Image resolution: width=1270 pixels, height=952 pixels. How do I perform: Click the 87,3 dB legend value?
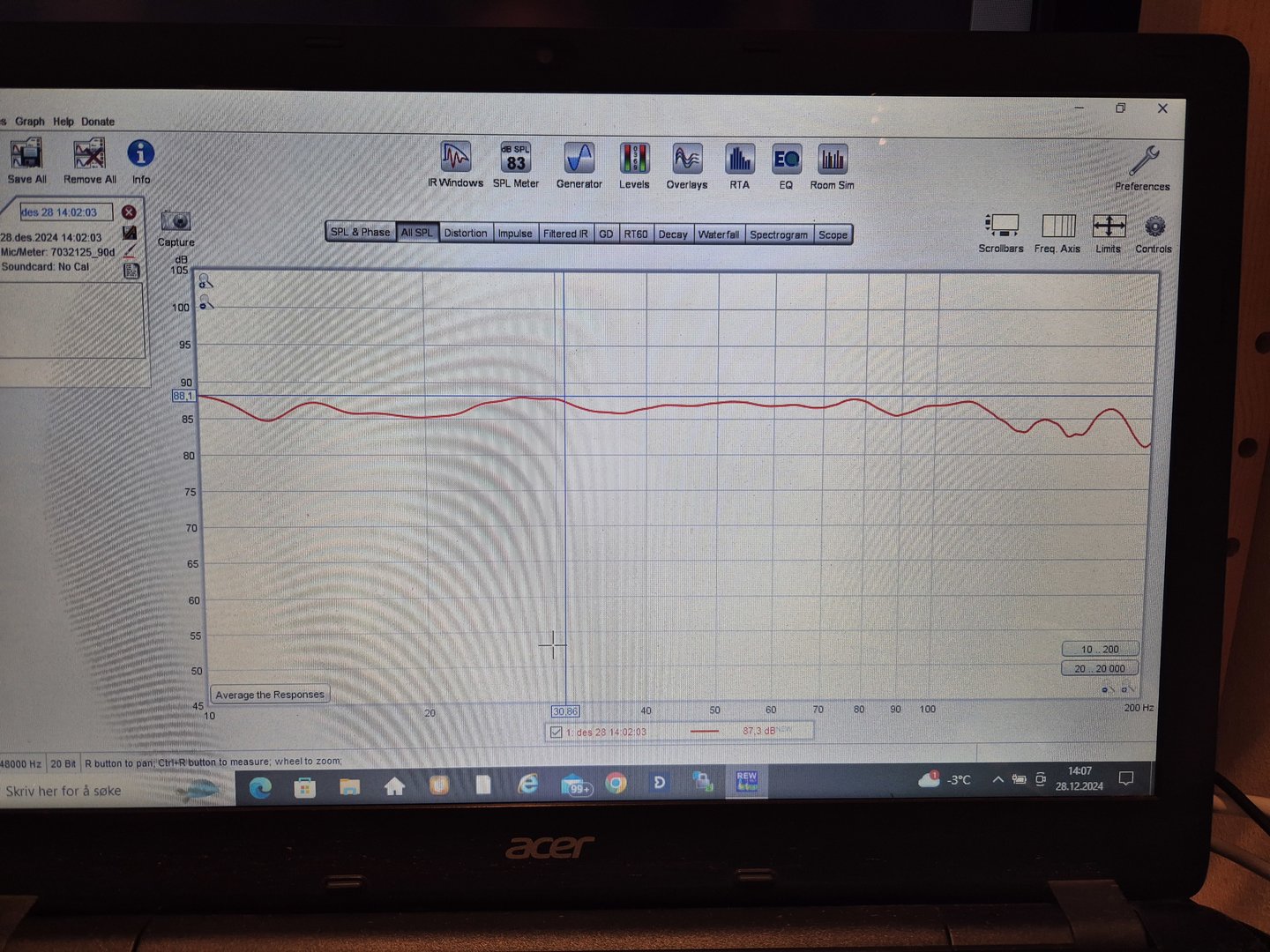click(x=758, y=731)
